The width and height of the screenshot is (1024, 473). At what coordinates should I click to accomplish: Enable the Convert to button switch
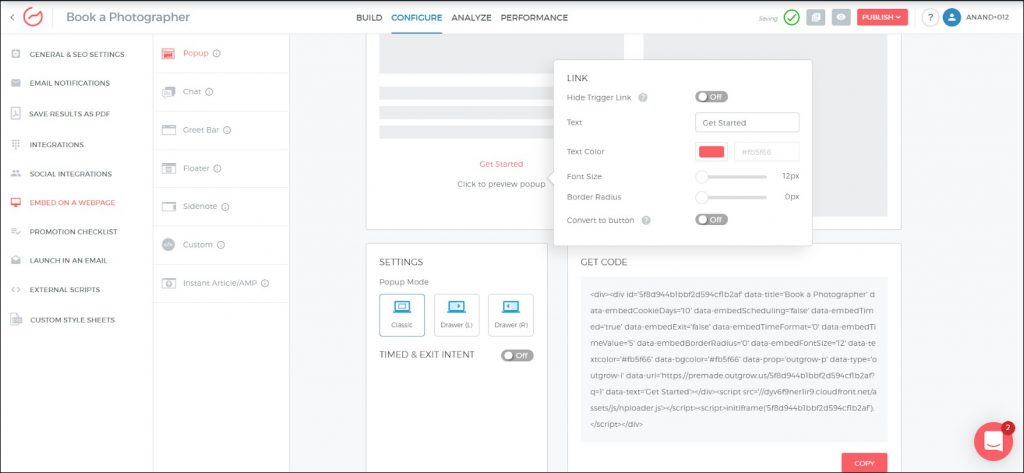pyautogui.click(x=711, y=219)
